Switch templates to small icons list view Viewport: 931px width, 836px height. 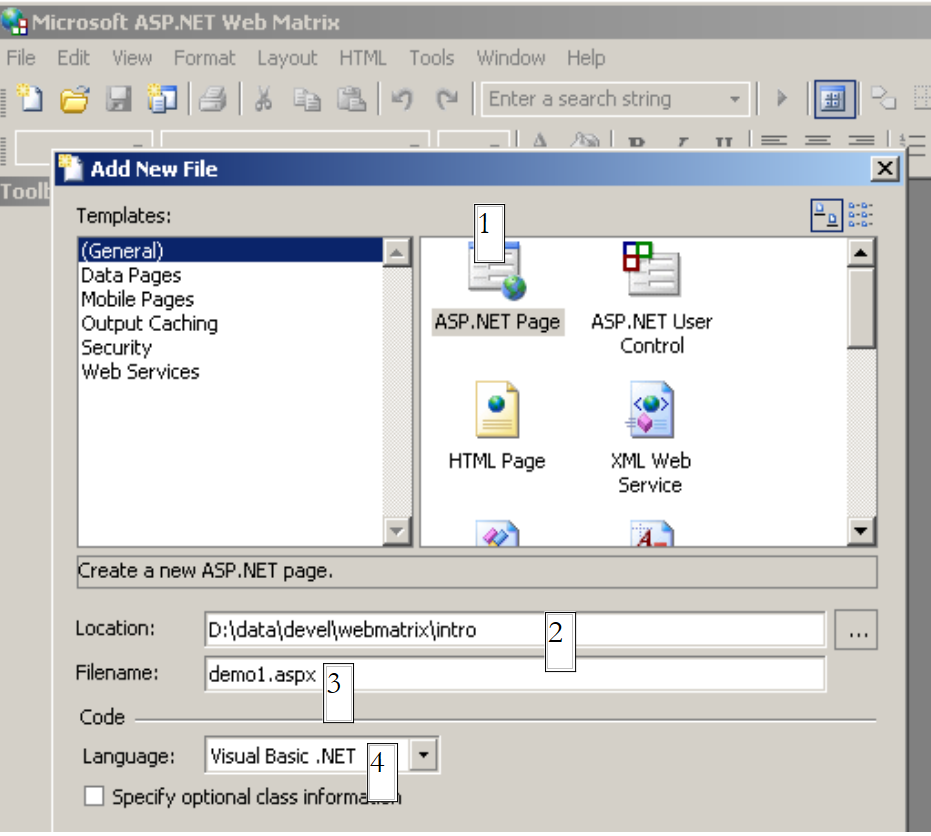click(x=861, y=214)
